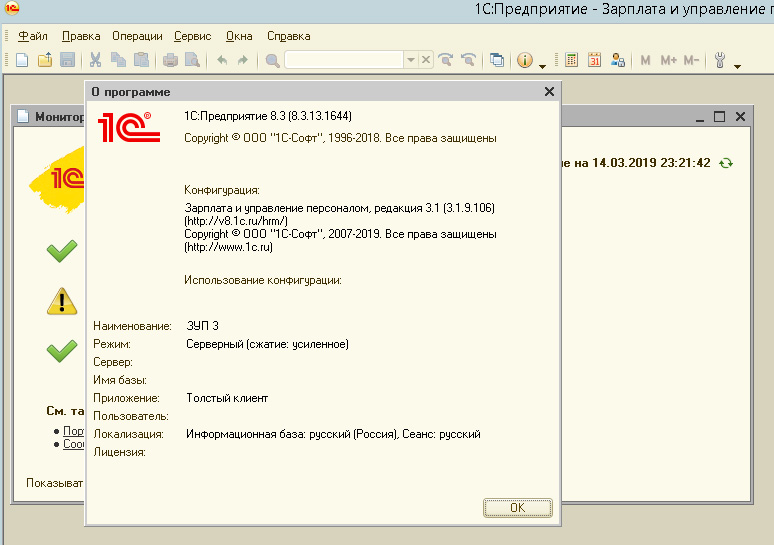Click the ЗУП 3 name value
Image resolution: width=774 pixels, height=545 pixels.
[x=202, y=326]
